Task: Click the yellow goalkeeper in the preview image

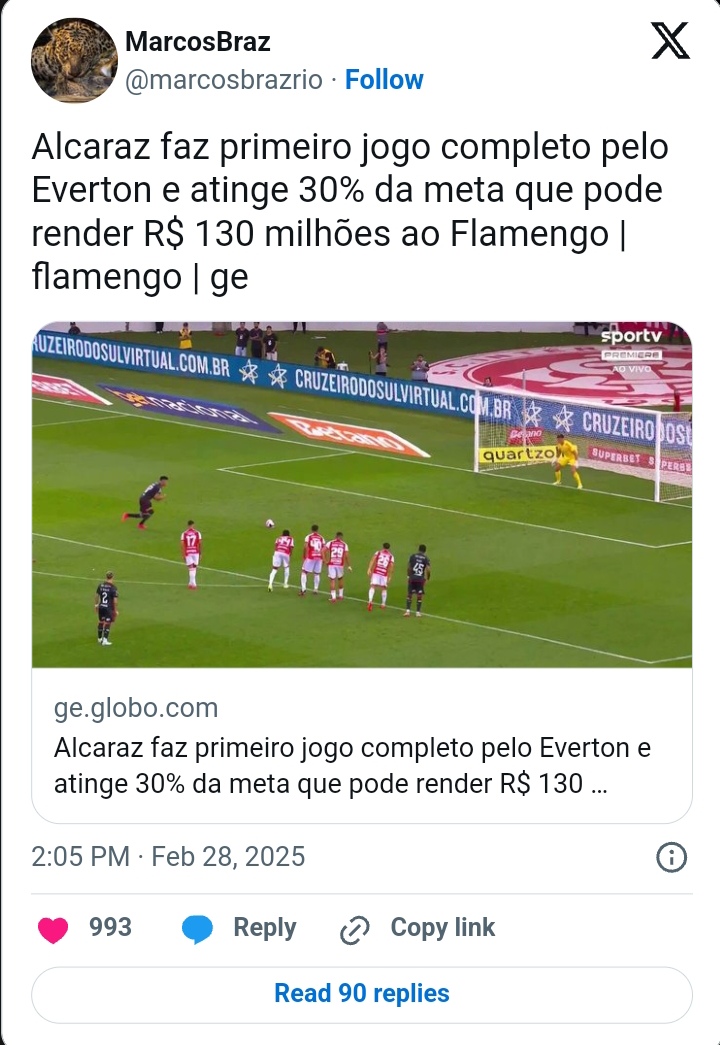Action: click(x=567, y=461)
